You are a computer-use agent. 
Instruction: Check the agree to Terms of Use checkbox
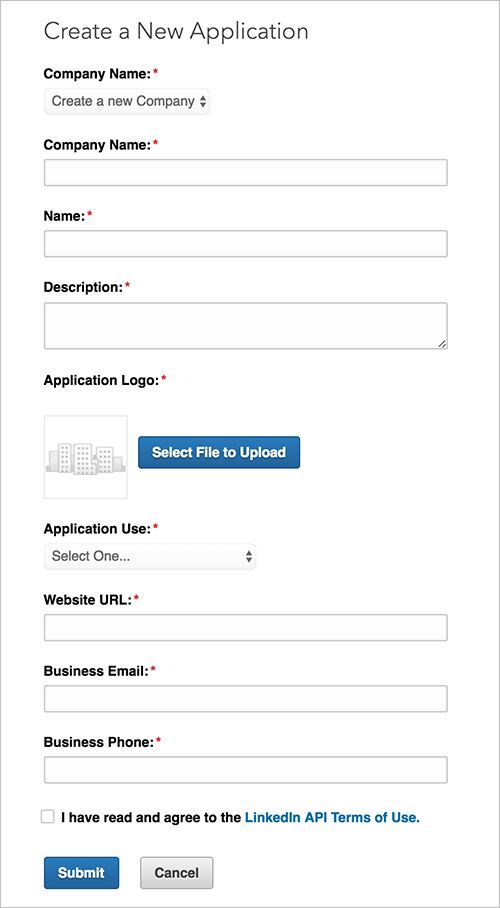pyautogui.click(x=48, y=817)
